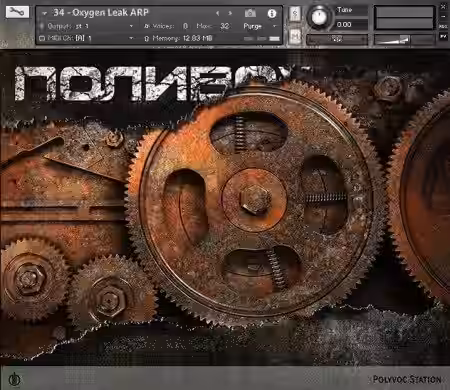Click the output icon beside Output label
The width and height of the screenshot is (450, 390).
click(x=42, y=26)
